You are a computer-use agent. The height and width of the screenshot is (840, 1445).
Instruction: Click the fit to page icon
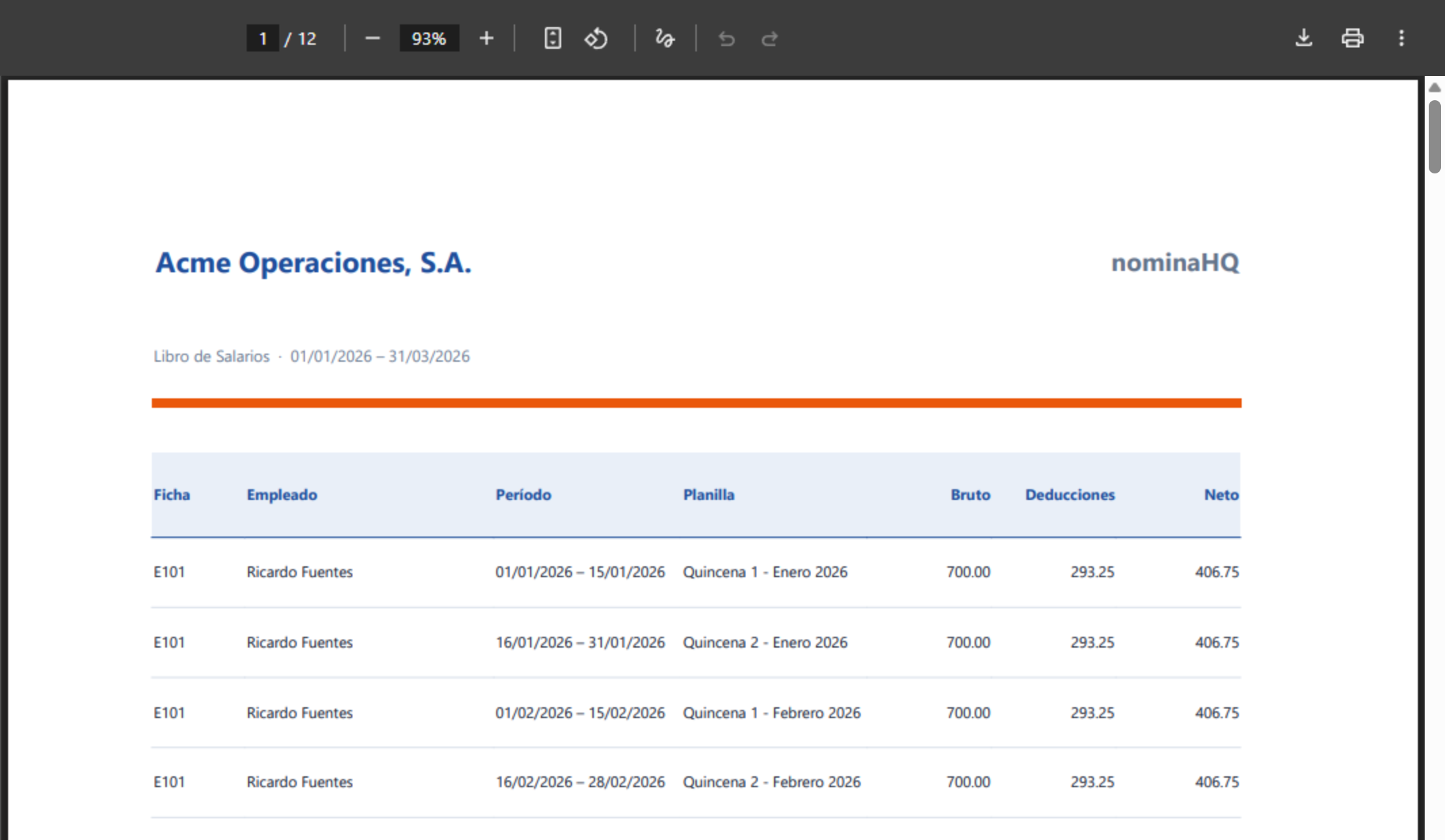click(552, 39)
